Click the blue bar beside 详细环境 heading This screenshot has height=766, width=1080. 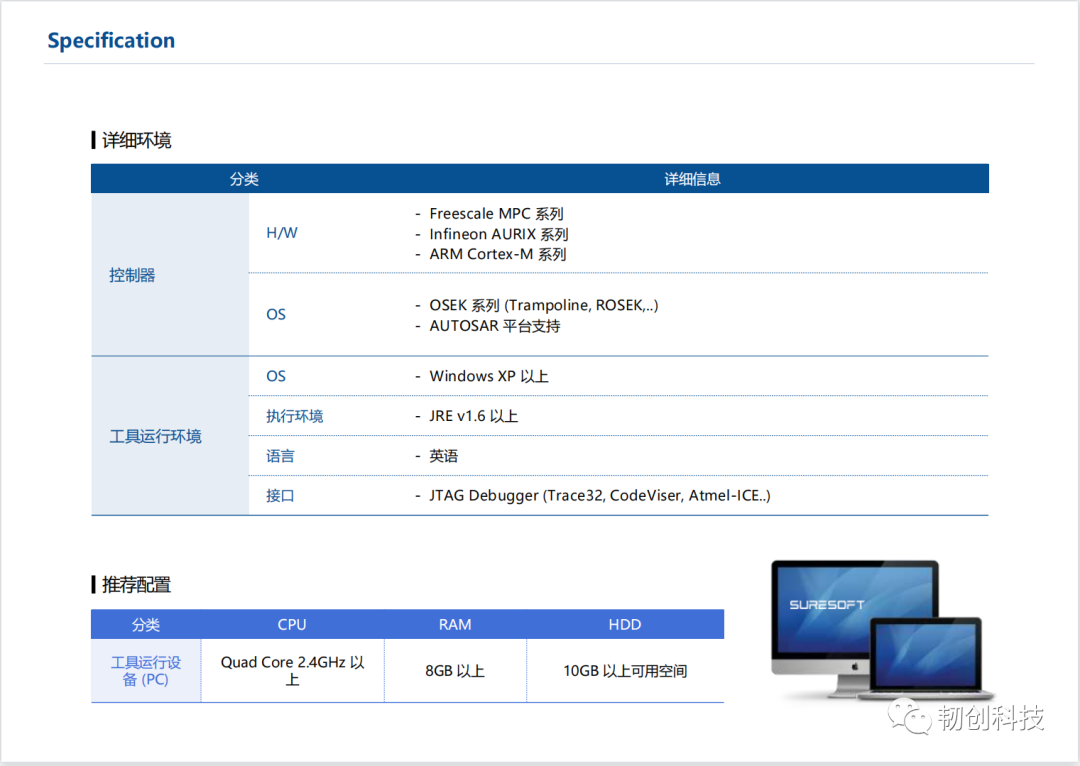pyautogui.click(x=93, y=140)
